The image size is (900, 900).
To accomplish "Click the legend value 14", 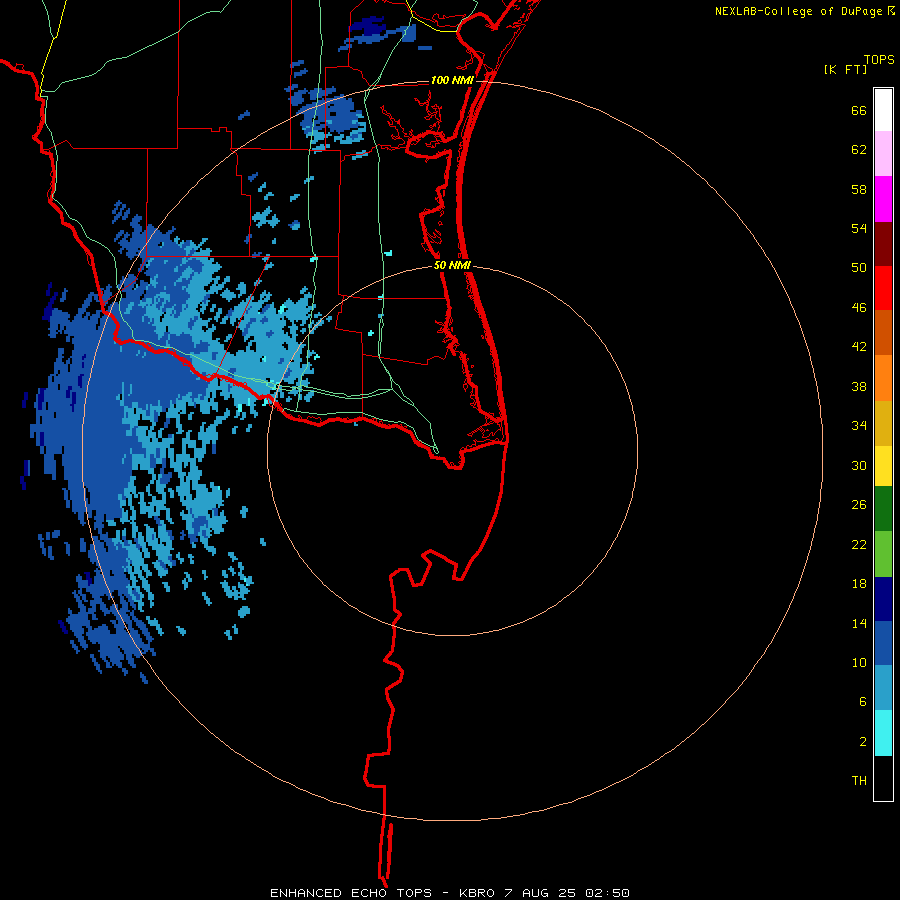I will click(859, 623).
